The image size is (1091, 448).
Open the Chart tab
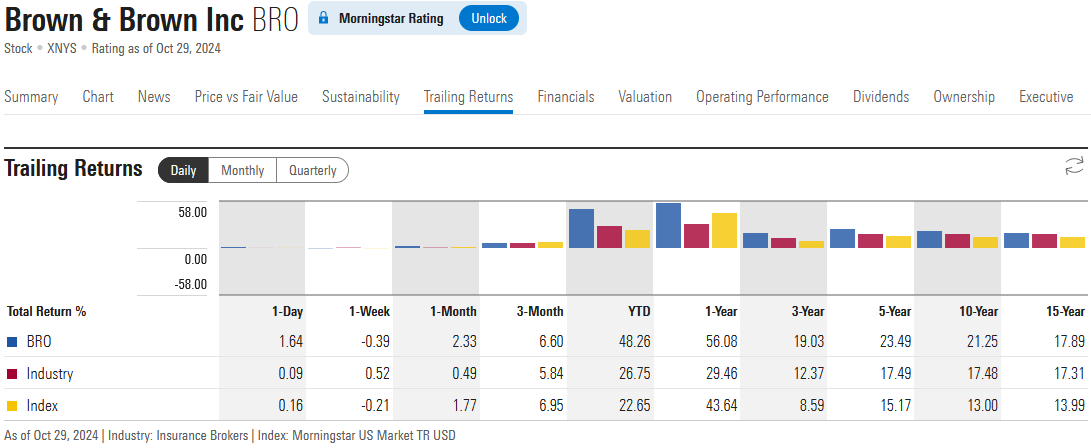click(98, 97)
